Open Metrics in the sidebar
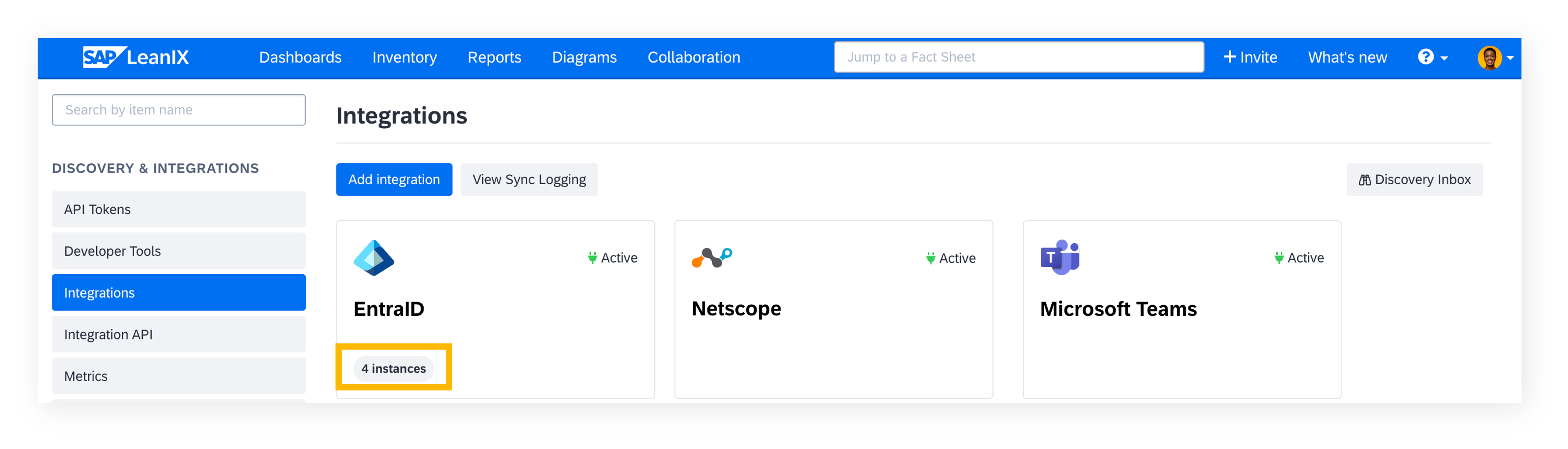 coord(178,376)
